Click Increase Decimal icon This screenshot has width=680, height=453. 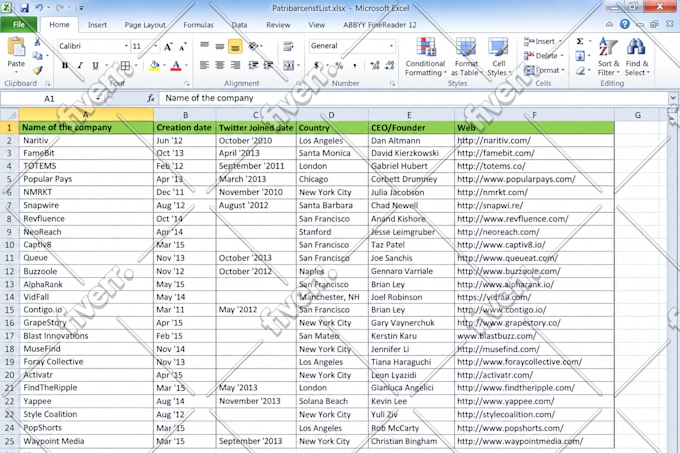tap(375, 65)
